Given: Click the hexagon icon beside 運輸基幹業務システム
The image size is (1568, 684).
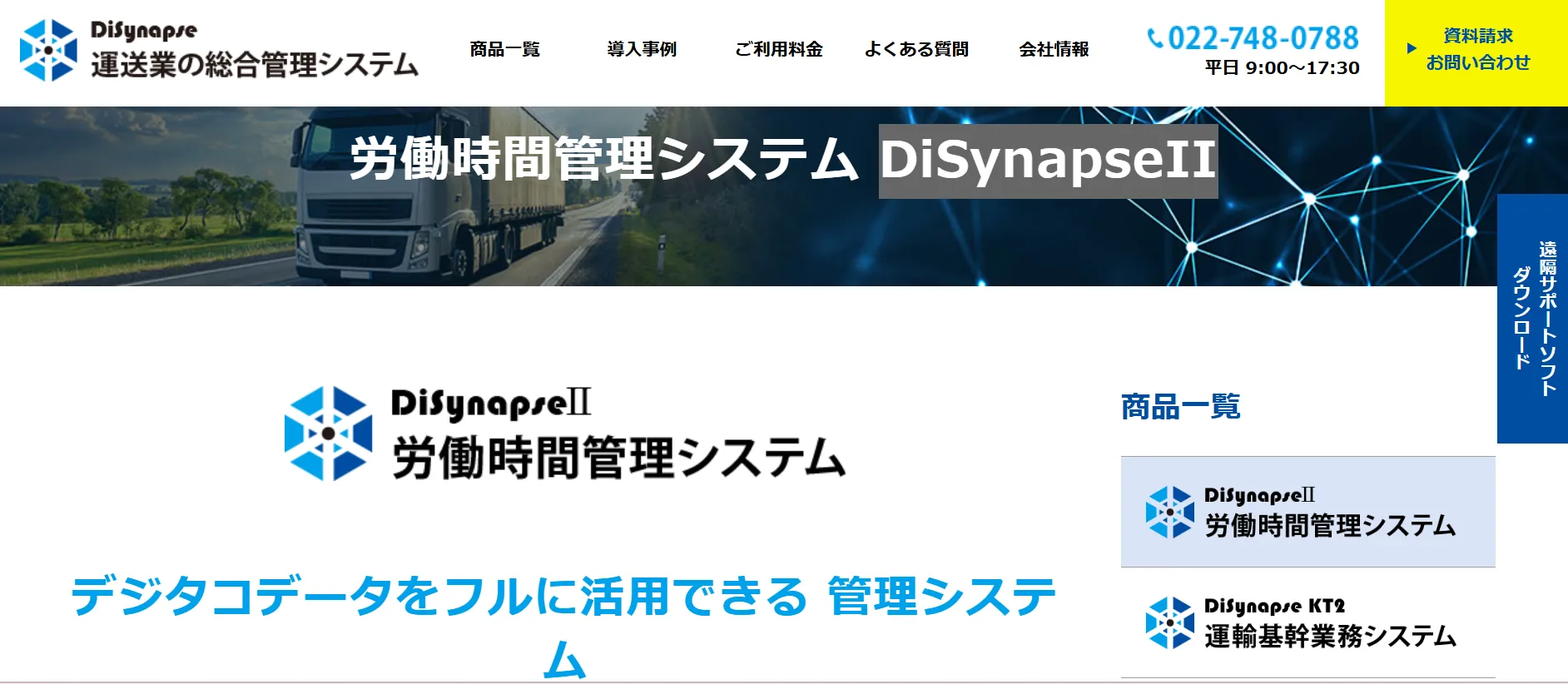Looking at the screenshot, I should (x=1169, y=622).
